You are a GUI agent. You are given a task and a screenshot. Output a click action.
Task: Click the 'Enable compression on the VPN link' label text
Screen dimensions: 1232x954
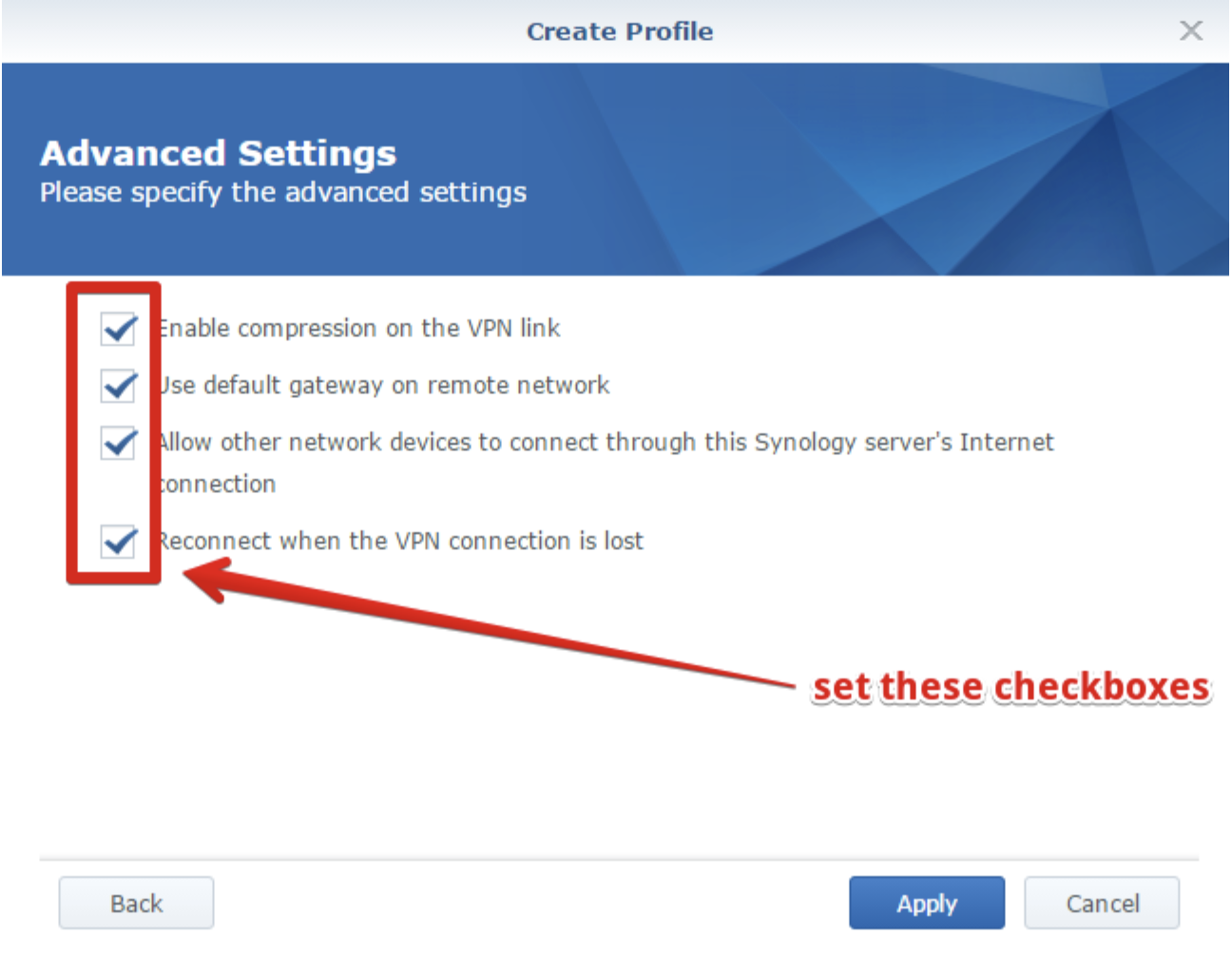[360, 329]
